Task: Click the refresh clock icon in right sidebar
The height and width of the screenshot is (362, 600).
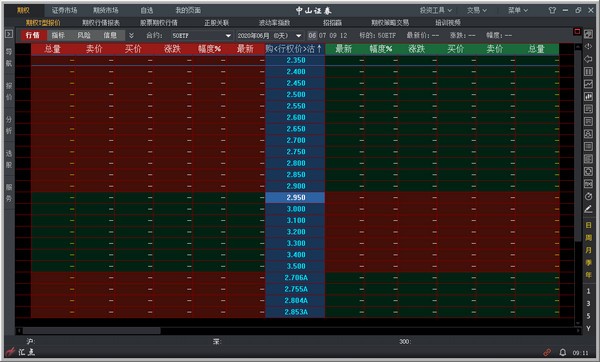Action: (588, 196)
